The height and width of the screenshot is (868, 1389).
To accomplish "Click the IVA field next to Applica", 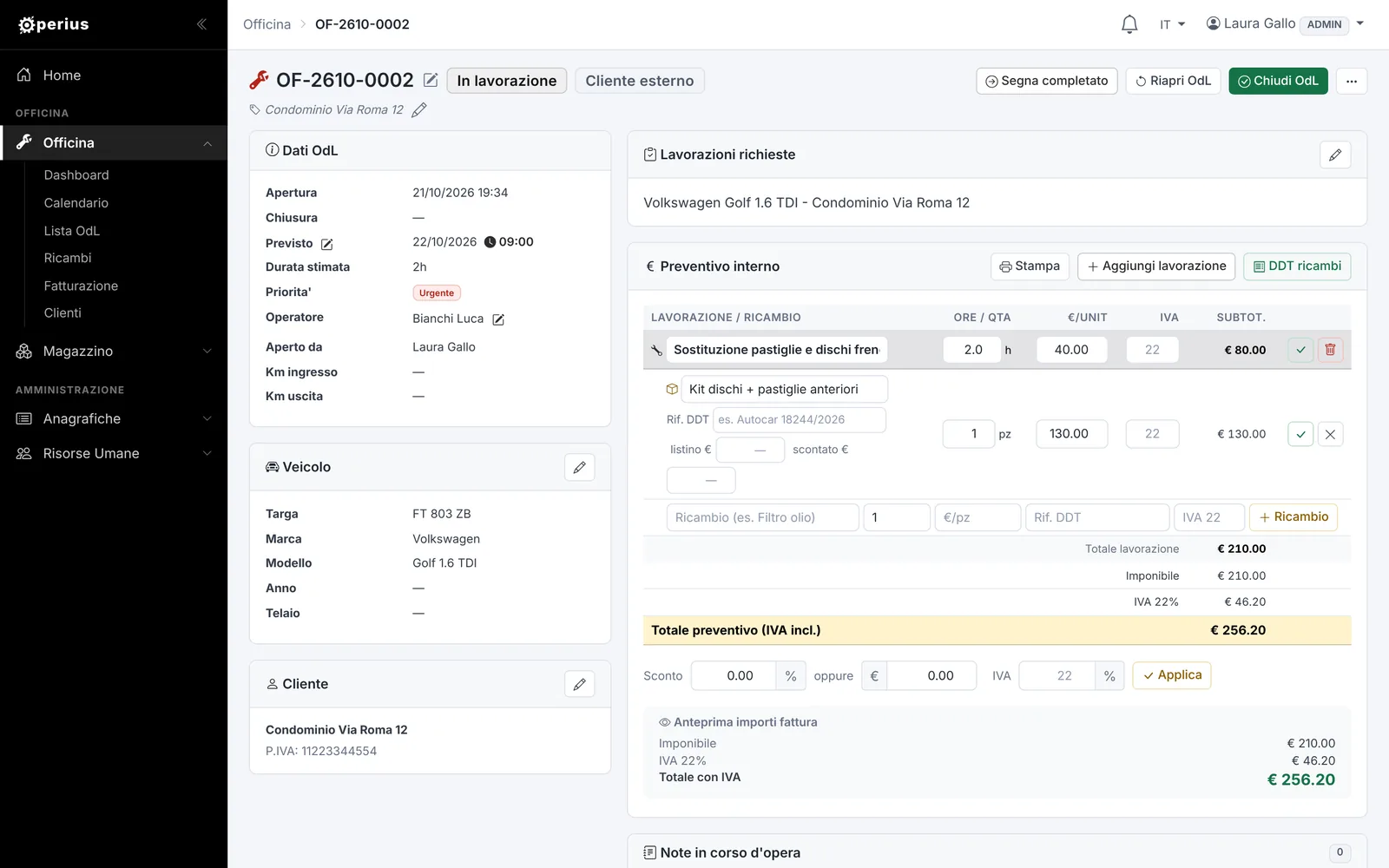I will pyautogui.click(x=1057, y=676).
